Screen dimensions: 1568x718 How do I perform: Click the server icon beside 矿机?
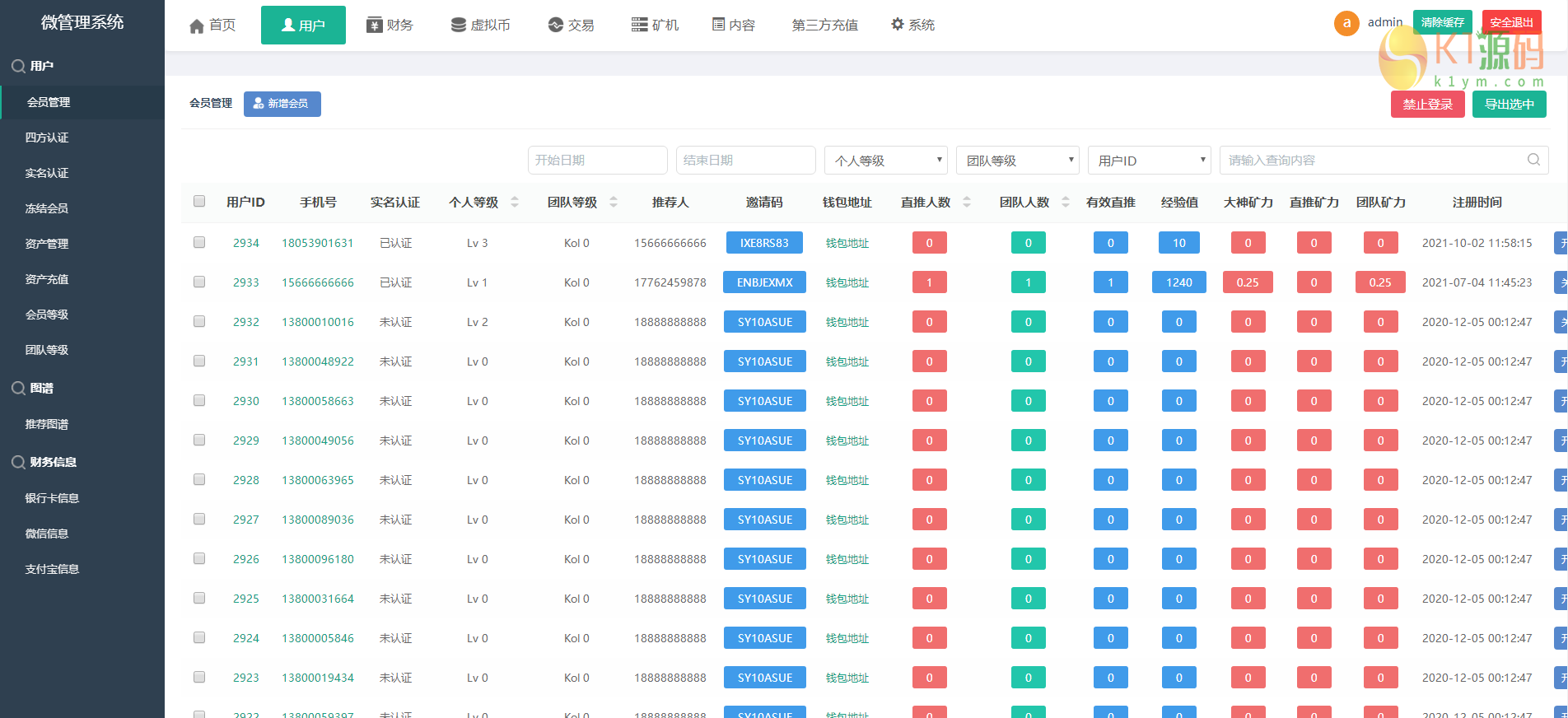coord(640,25)
